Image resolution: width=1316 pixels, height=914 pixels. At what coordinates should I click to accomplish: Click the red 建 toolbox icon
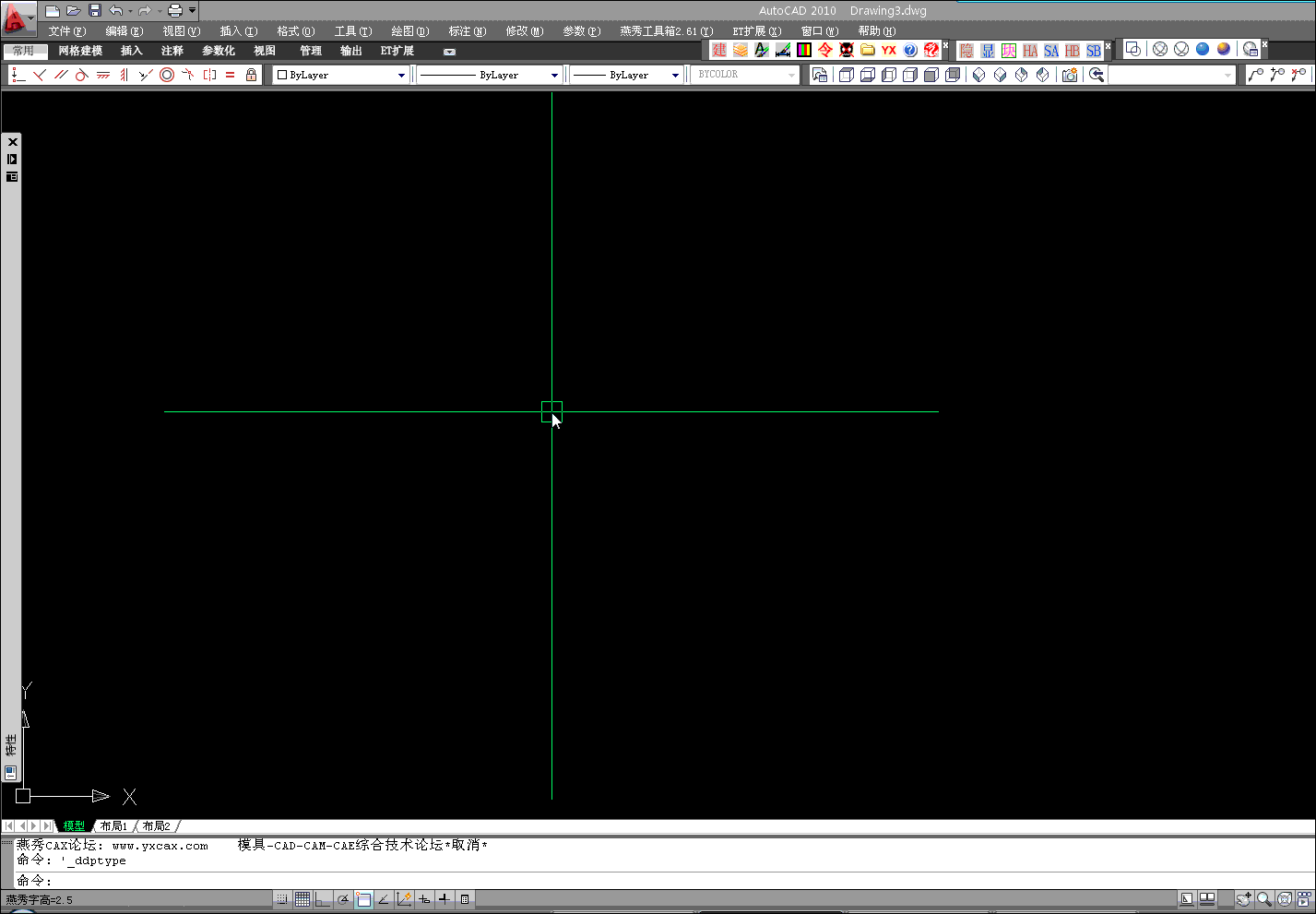point(719,50)
